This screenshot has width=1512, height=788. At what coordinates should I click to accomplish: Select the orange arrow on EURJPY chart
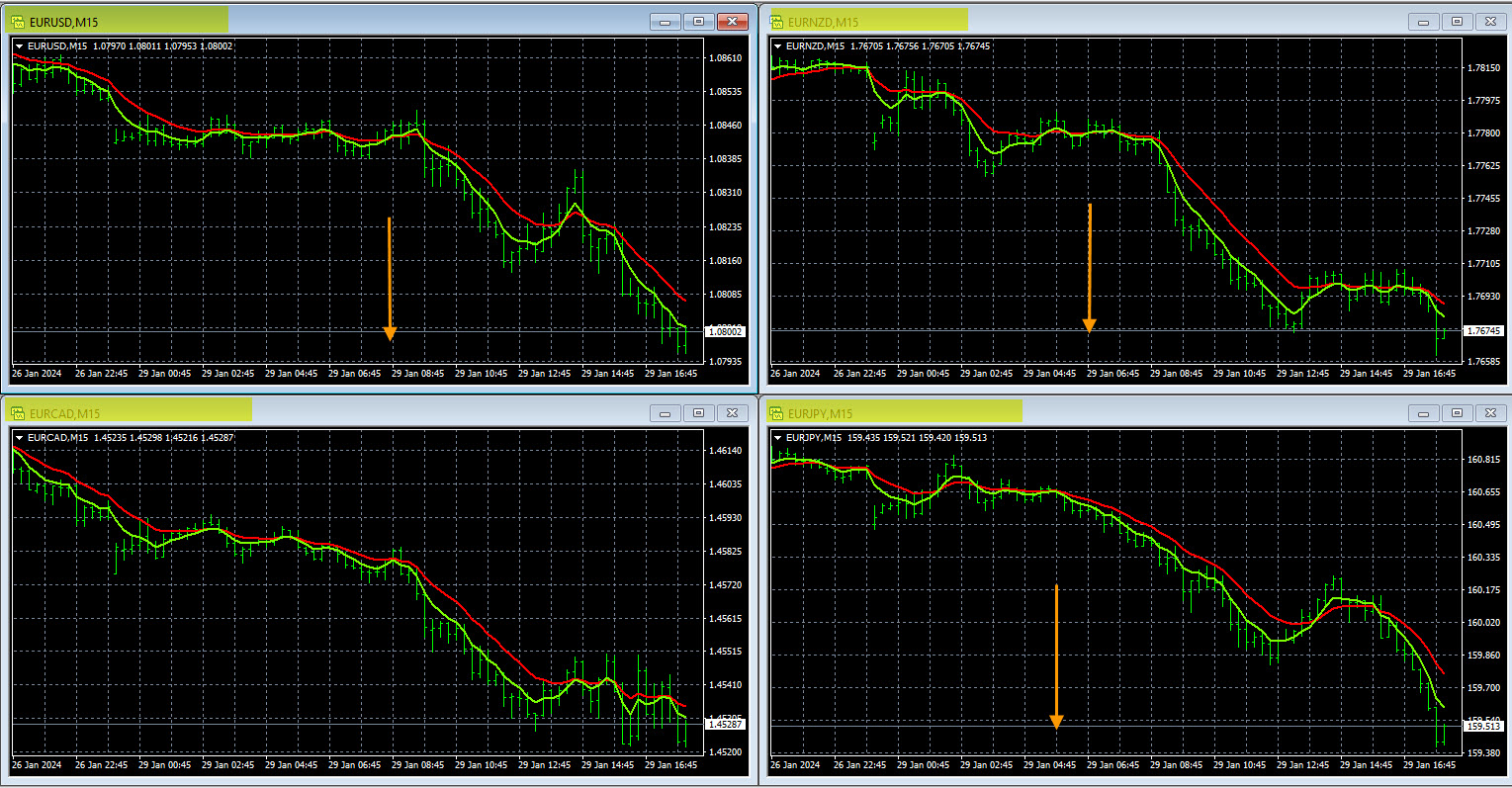point(1056,657)
